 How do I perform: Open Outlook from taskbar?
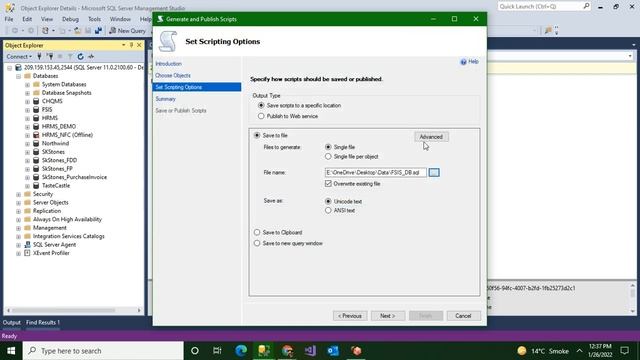[333, 351]
